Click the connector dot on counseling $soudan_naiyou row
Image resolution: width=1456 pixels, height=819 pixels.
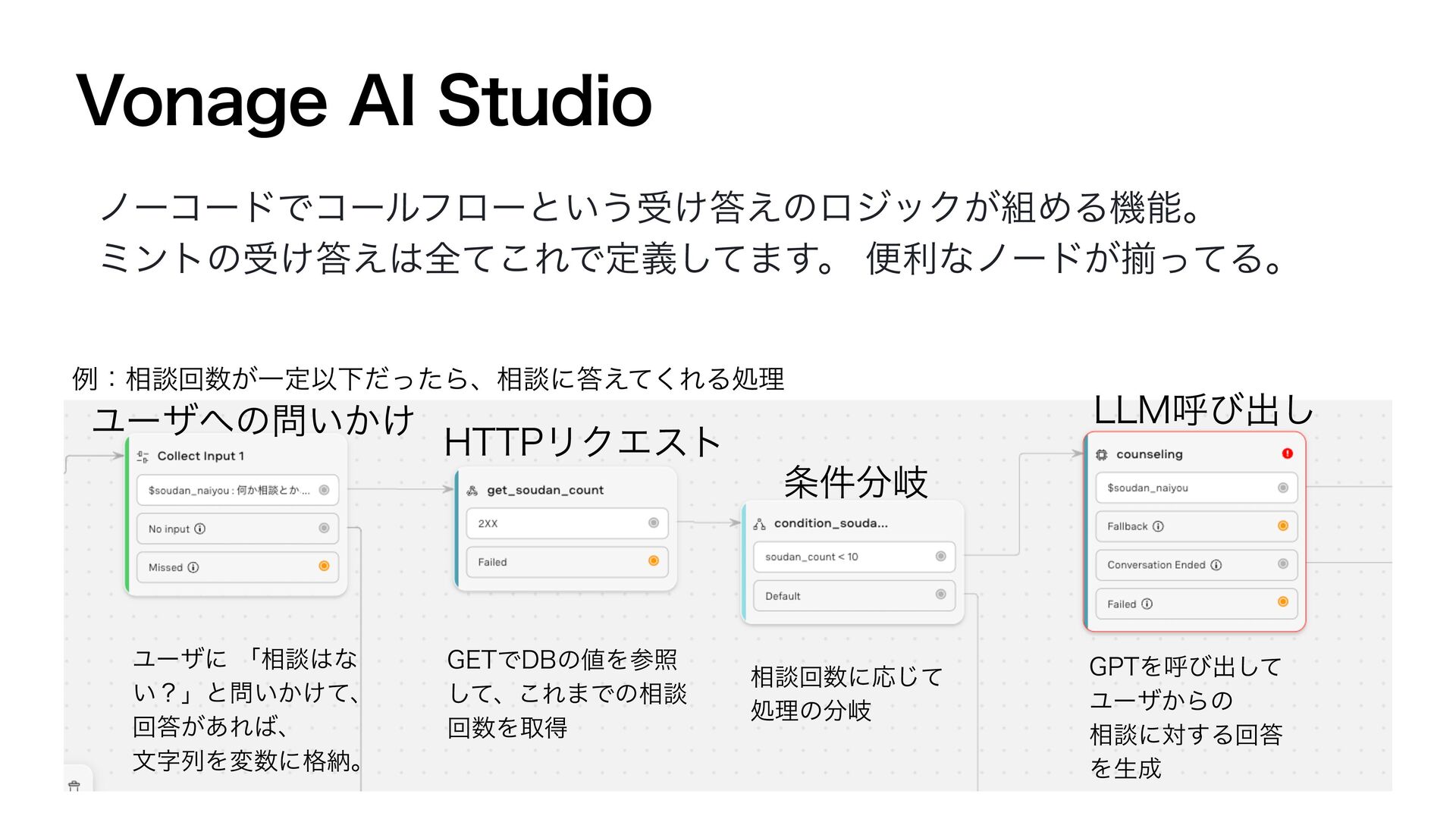(x=1283, y=488)
